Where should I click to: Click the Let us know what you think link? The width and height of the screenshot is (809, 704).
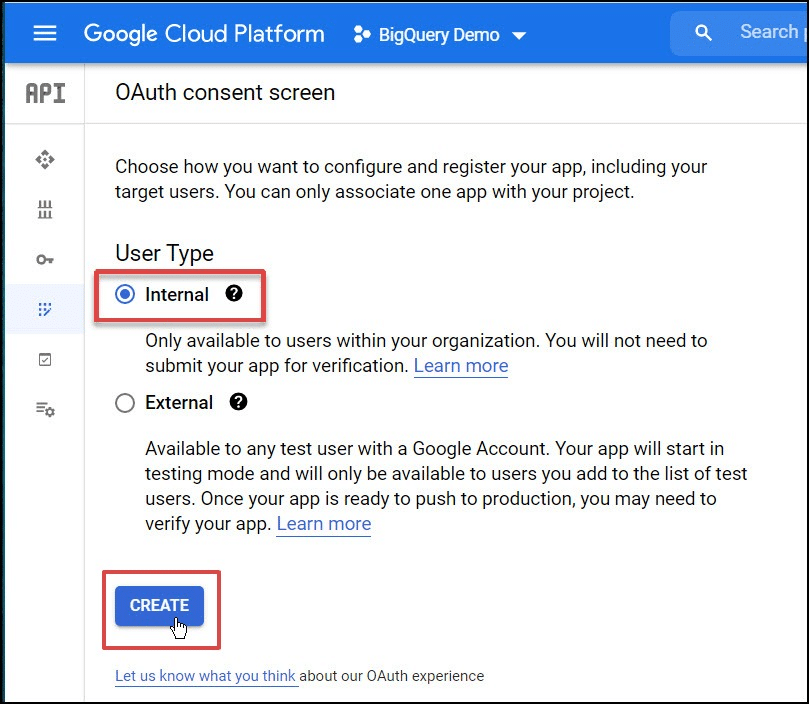(x=206, y=676)
